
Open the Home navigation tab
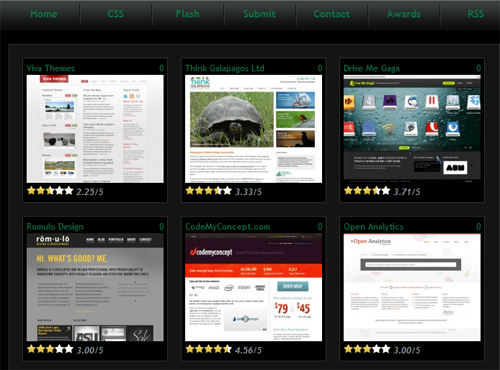coord(44,14)
